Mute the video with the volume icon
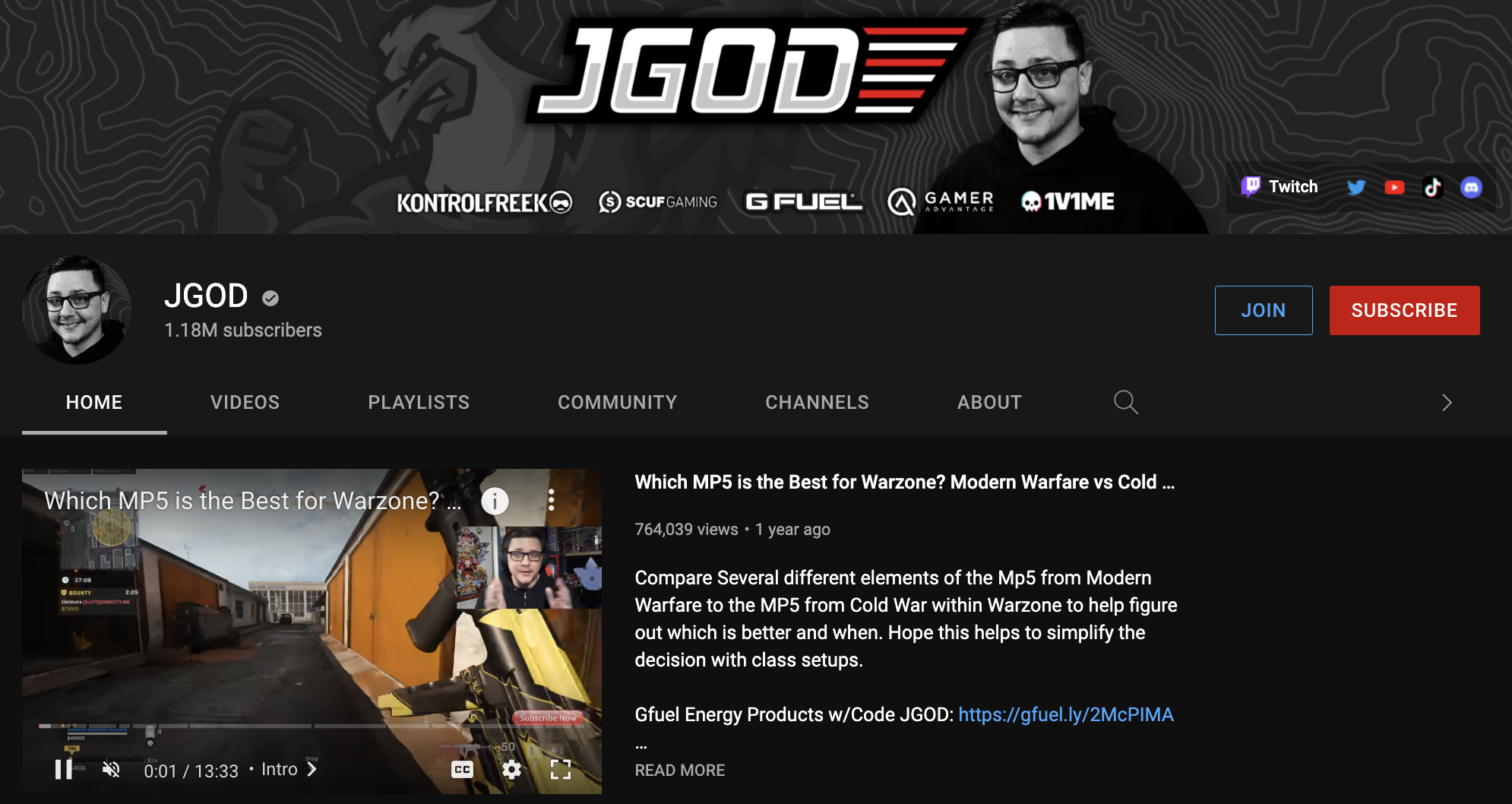 112,770
